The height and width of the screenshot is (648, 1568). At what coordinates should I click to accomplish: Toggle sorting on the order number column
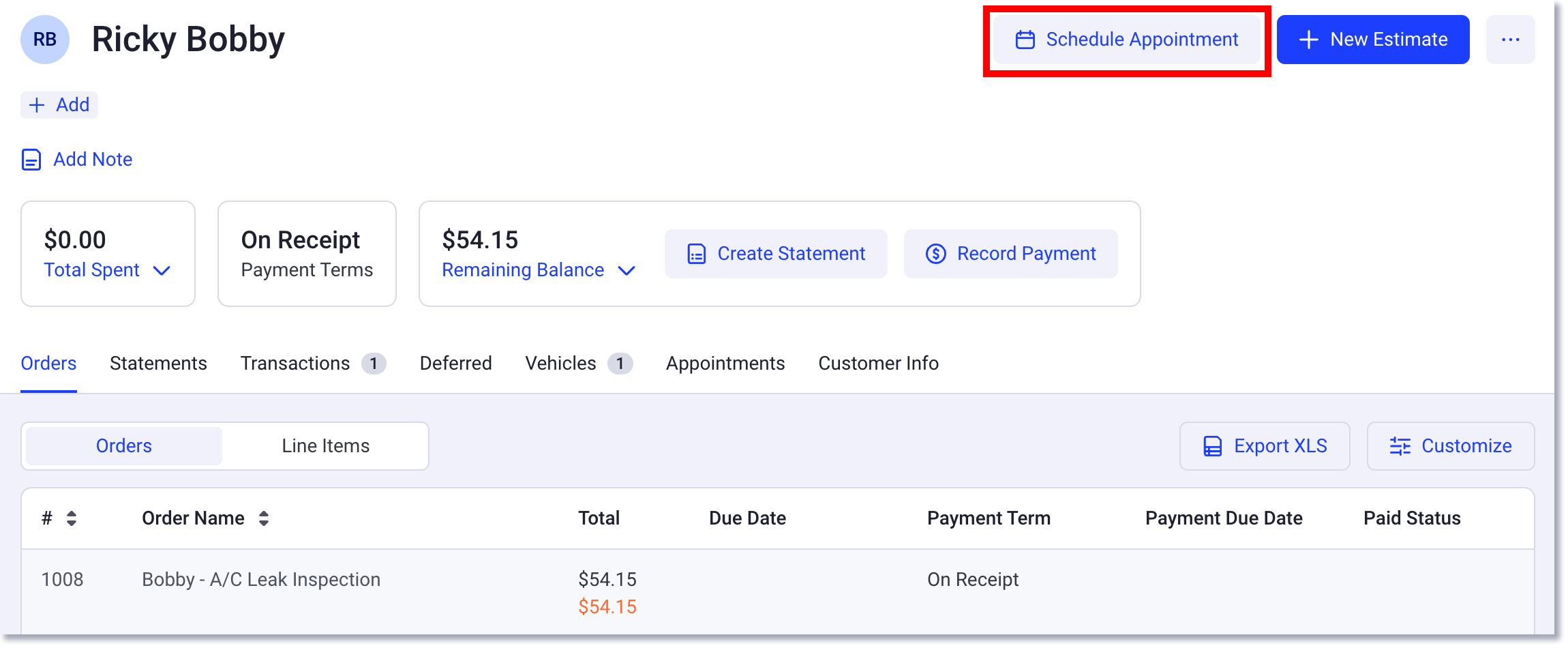[71, 518]
